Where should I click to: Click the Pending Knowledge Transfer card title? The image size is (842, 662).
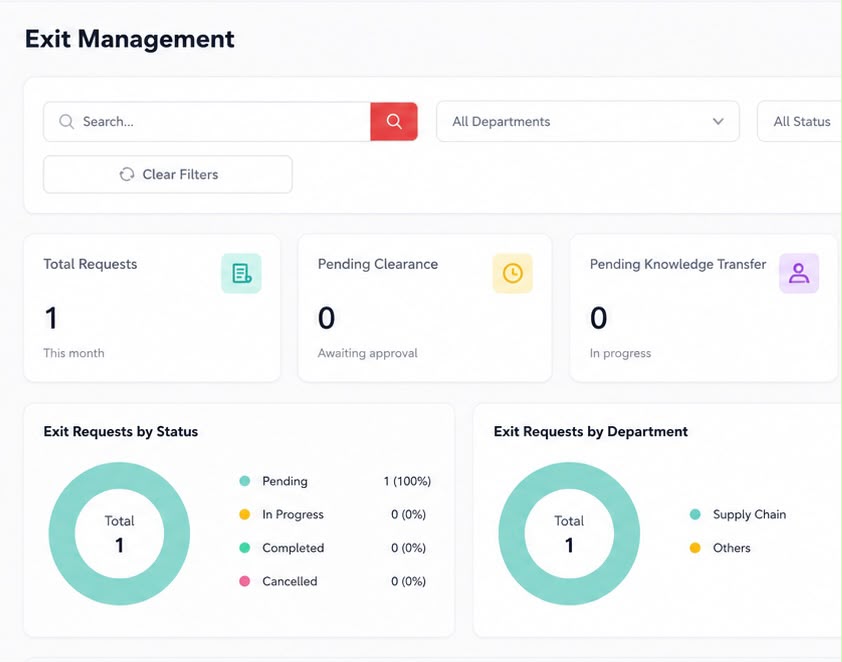(x=678, y=264)
